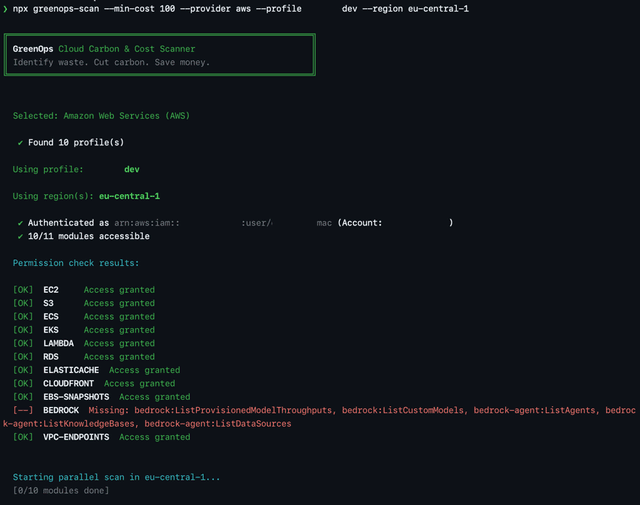Click 'Starting parallel scan in eu-central-1...' line
This screenshot has height=505, width=640.
point(116,477)
